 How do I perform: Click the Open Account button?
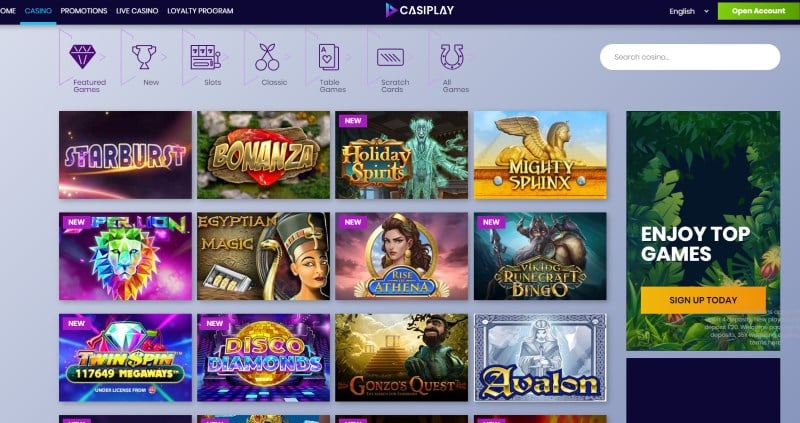pyautogui.click(x=759, y=11)
